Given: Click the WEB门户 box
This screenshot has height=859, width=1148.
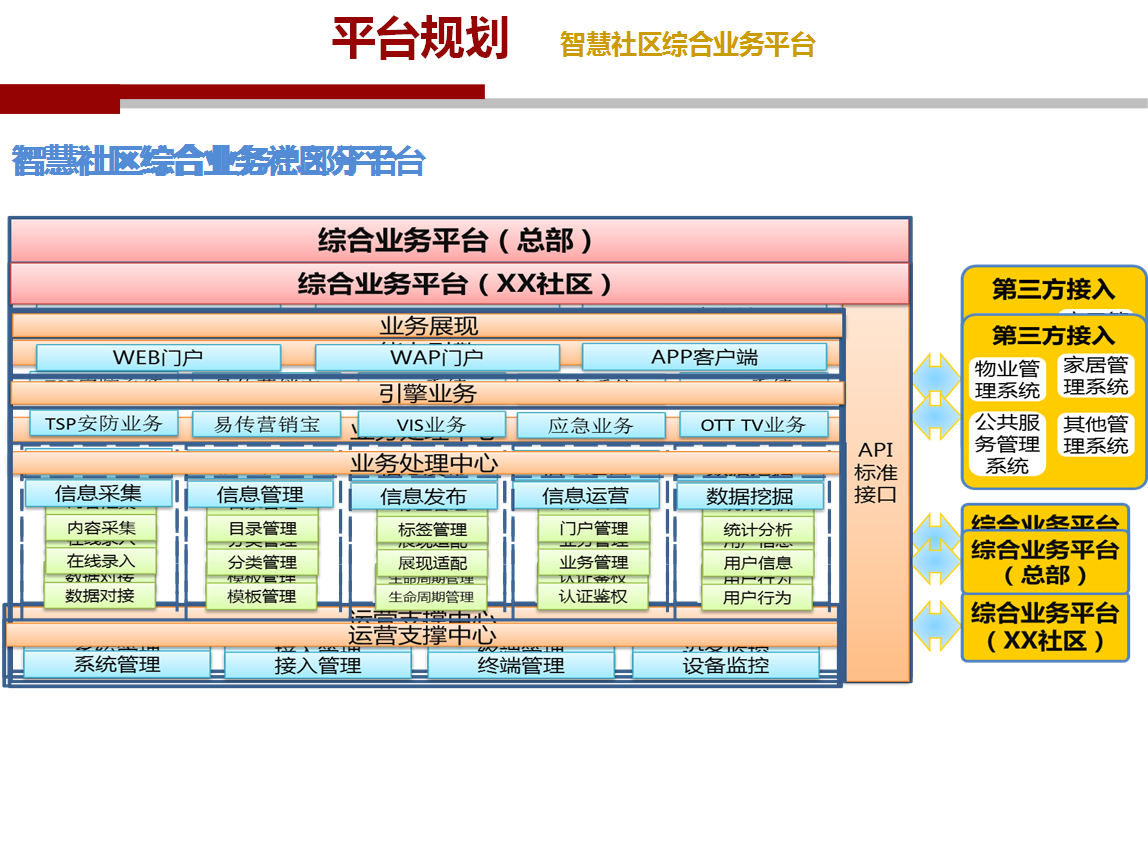Looking at the screenshot, I should (x=158, y=358).
